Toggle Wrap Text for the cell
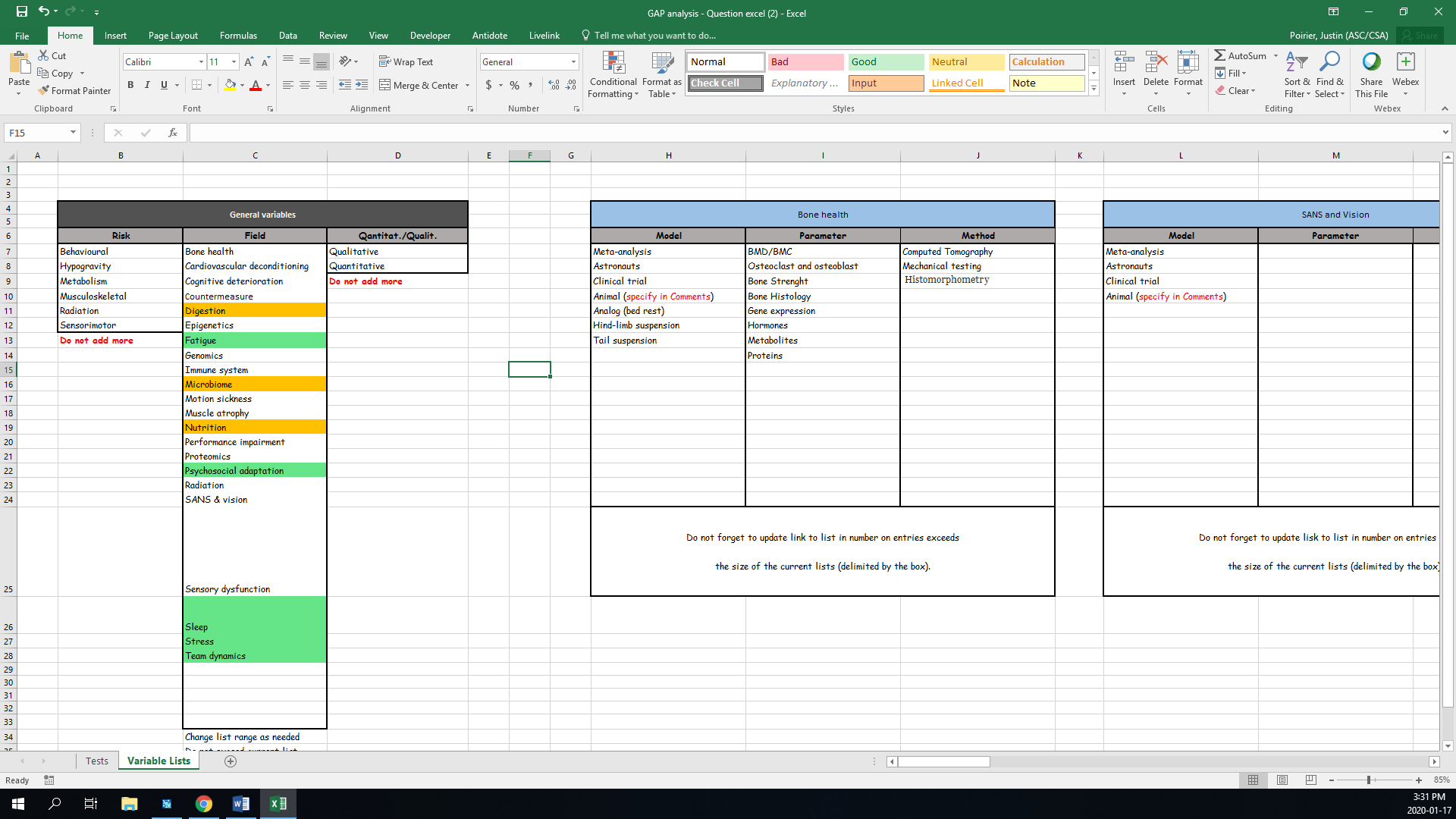1456x819 pixels. (x=406, y=61)
